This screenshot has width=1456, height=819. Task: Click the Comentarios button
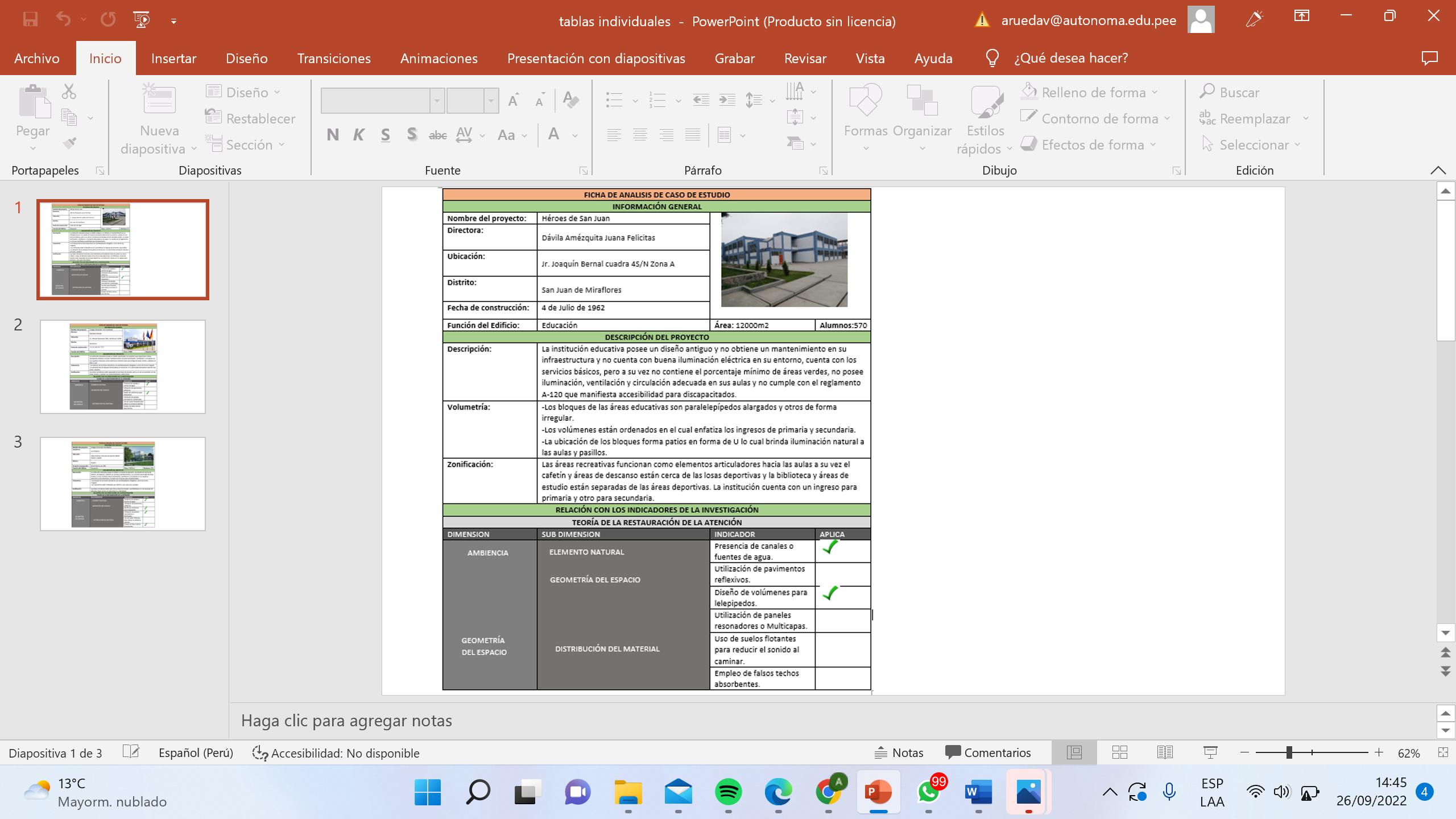click(987, 752)
